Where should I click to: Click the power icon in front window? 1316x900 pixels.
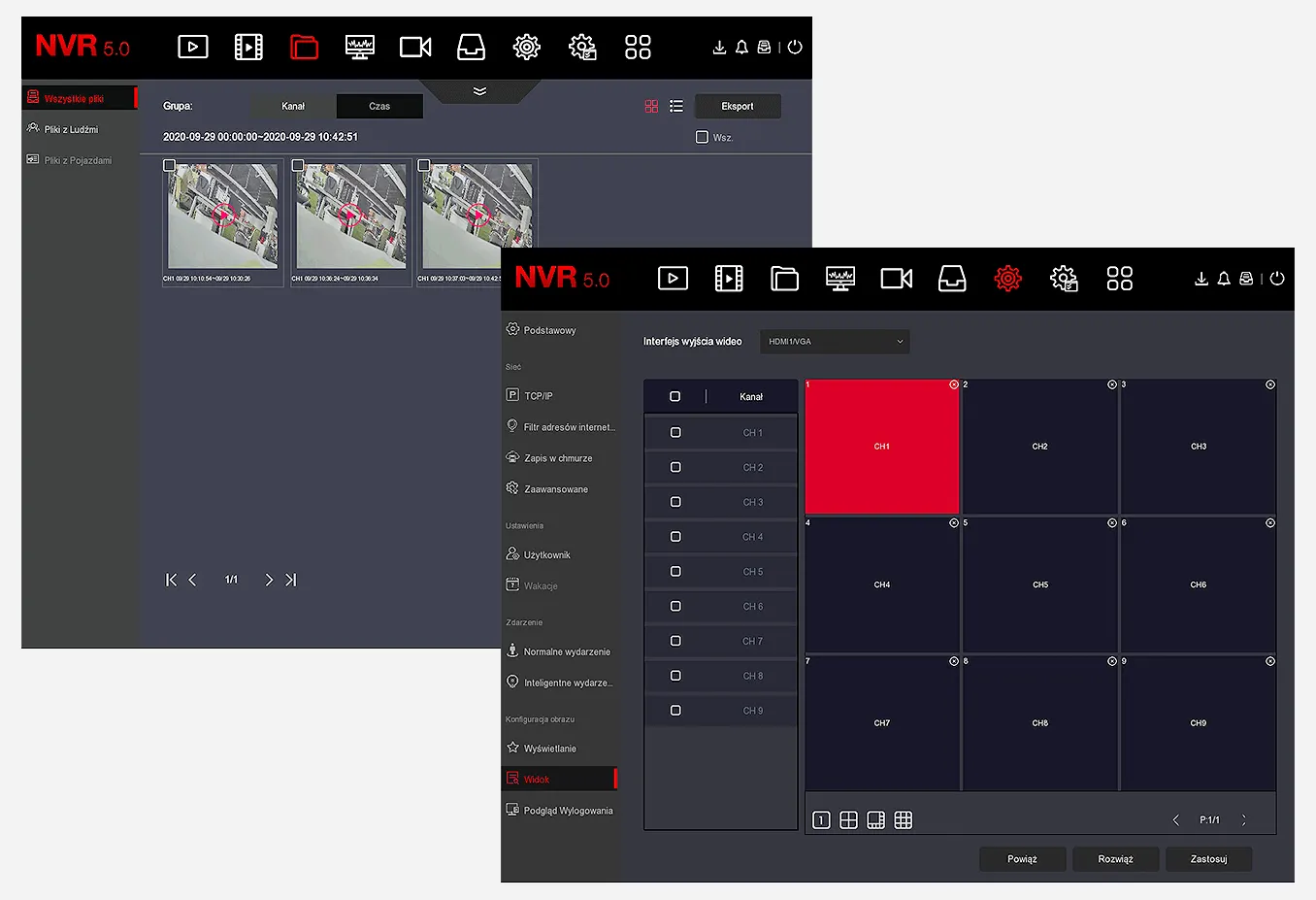(1277, 279)
